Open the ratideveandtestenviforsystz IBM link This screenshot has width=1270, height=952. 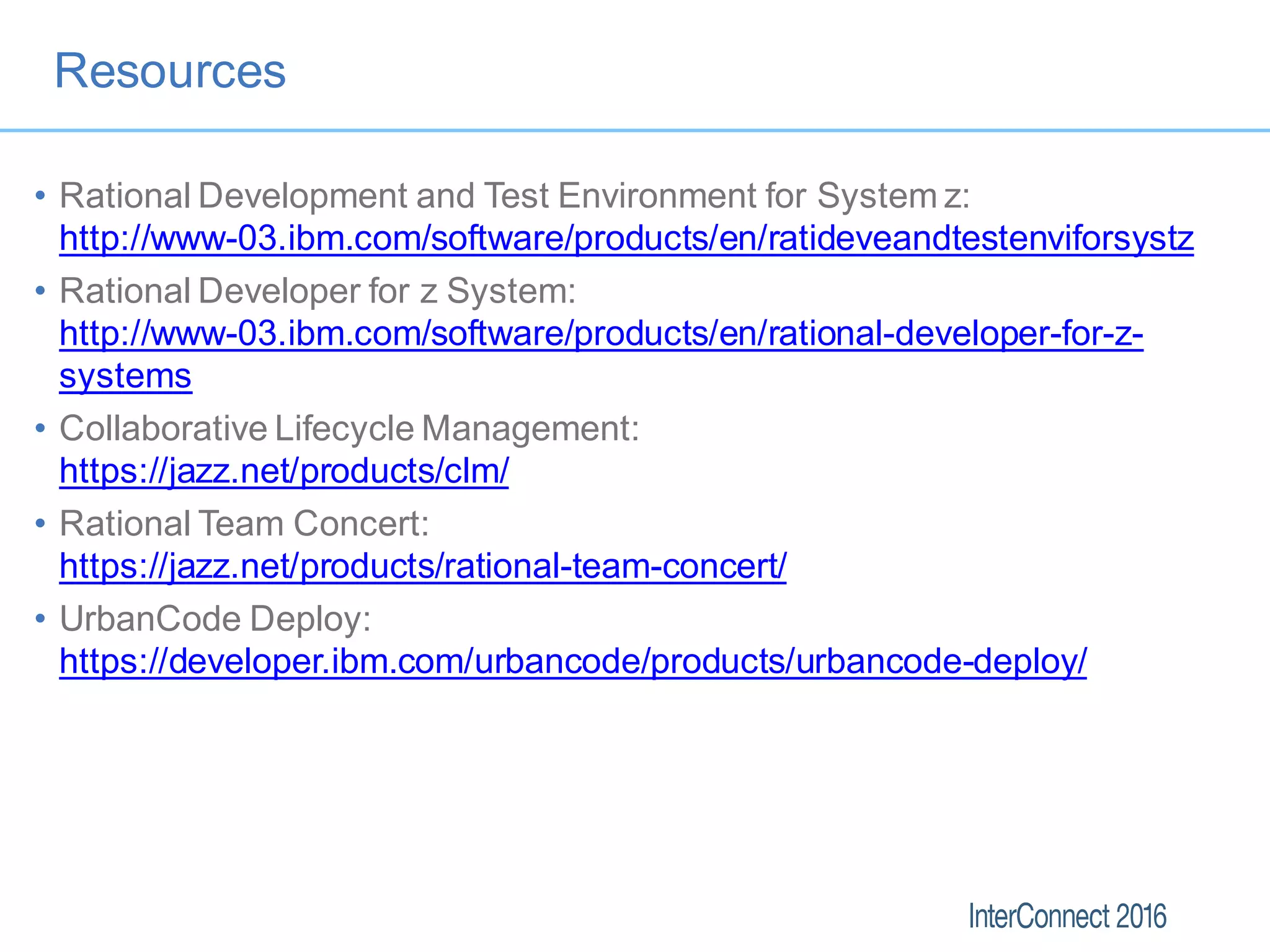(x=626, y=239)
